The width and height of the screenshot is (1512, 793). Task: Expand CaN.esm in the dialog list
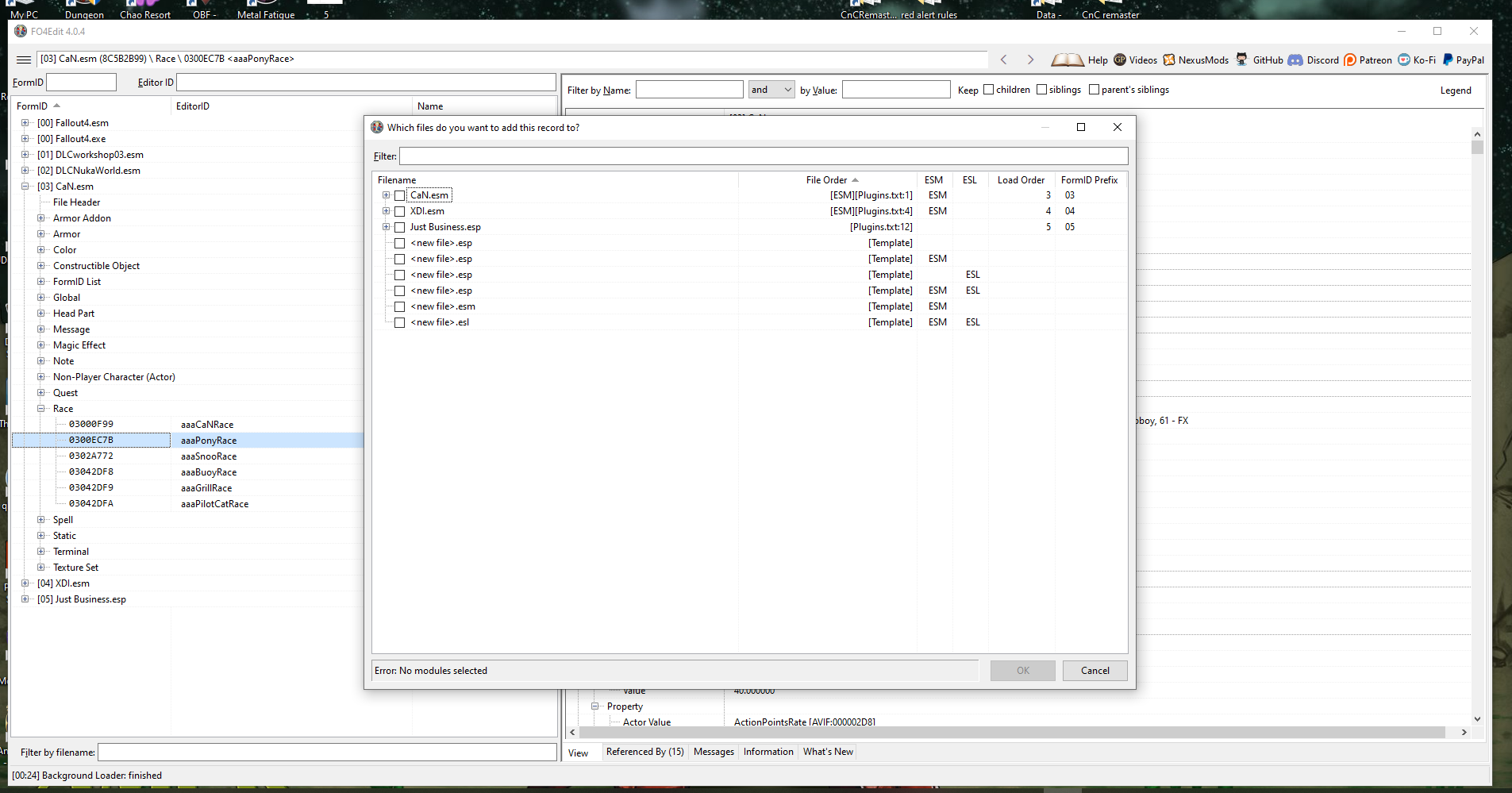point(387,195)
